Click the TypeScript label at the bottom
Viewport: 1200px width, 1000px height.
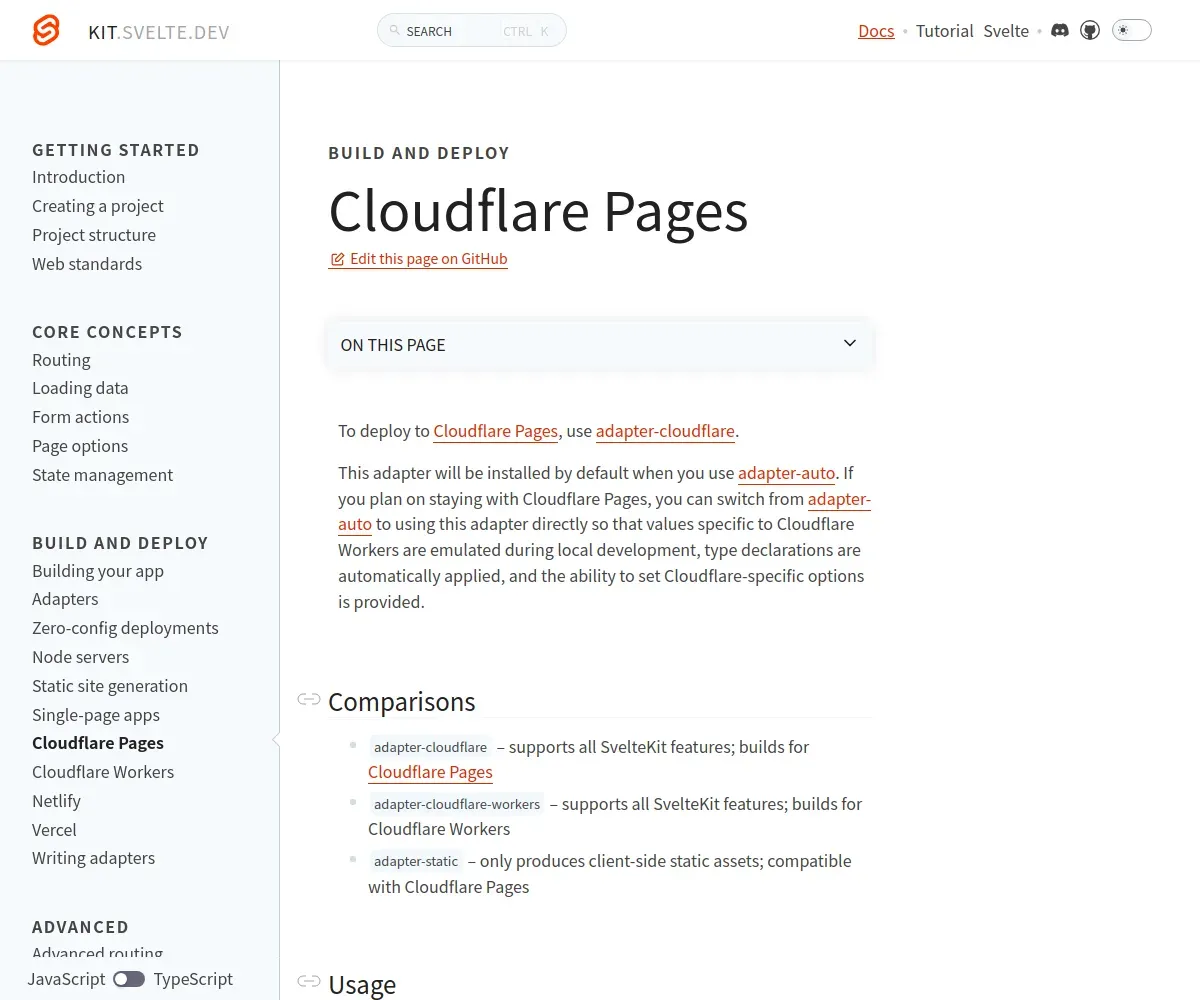193,979
